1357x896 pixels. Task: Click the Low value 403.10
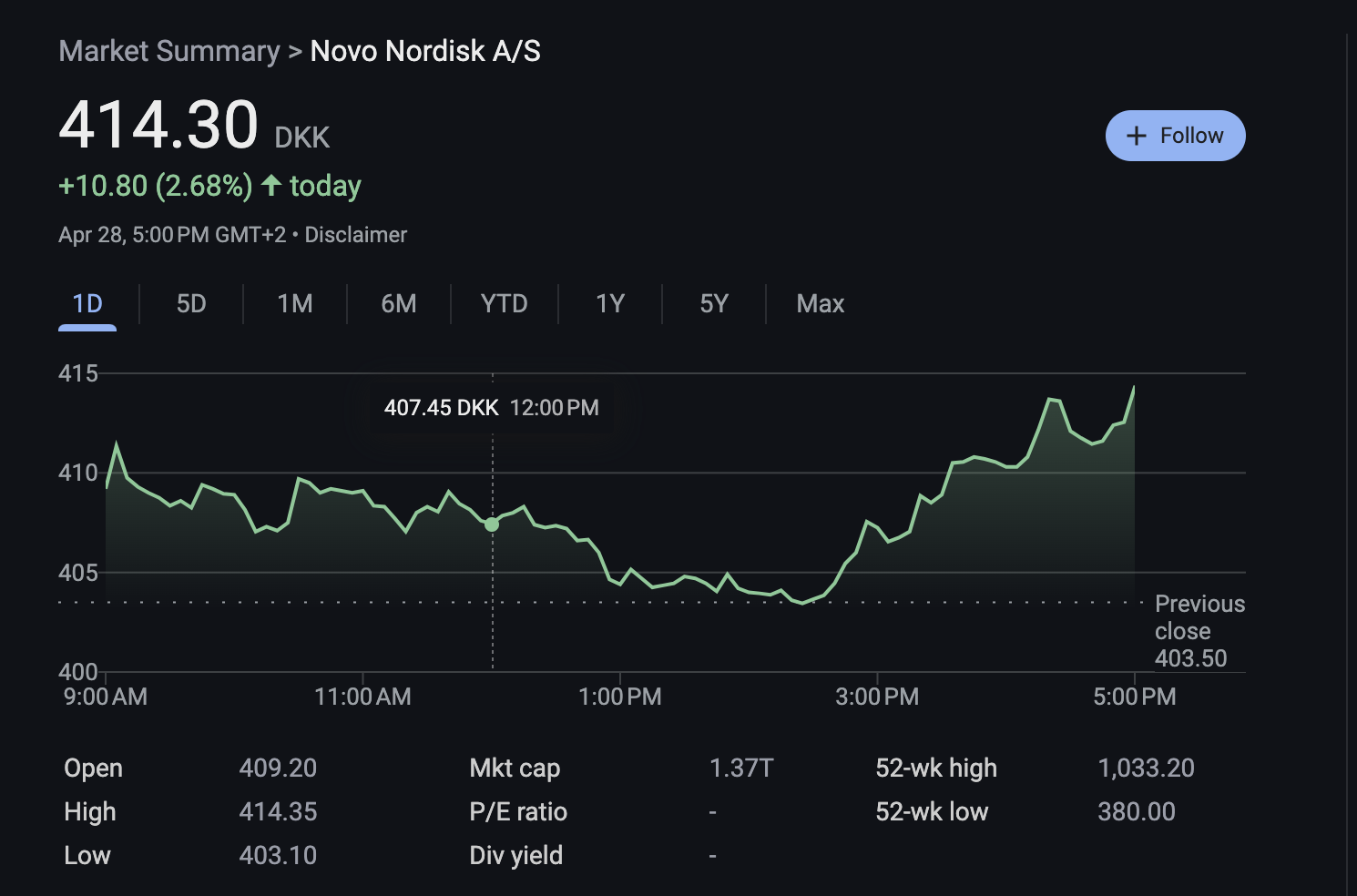[x=278, y=855]
